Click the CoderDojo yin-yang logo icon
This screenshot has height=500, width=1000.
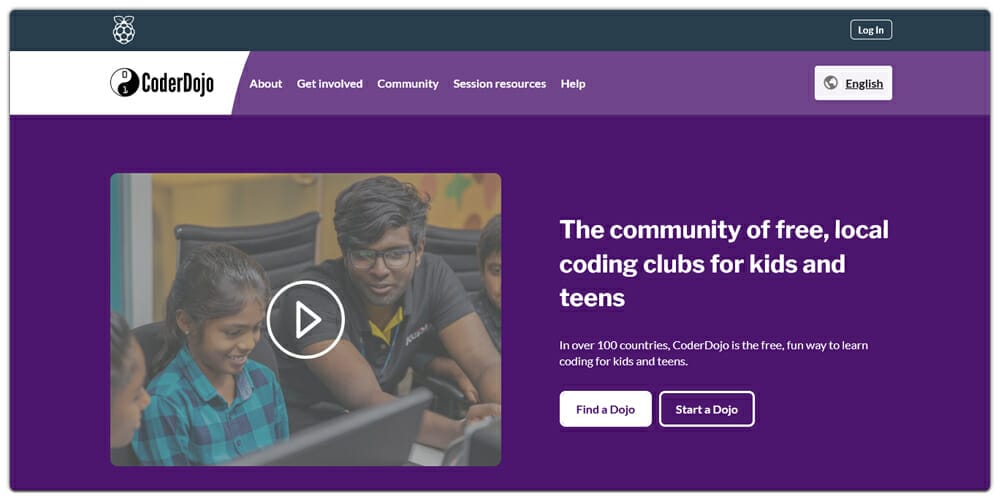[124, 83]
